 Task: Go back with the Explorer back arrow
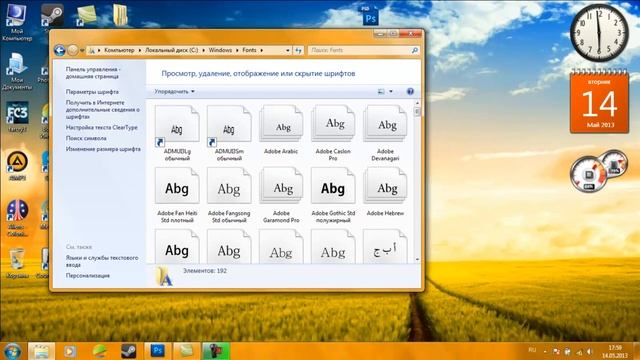coord(60,50)
